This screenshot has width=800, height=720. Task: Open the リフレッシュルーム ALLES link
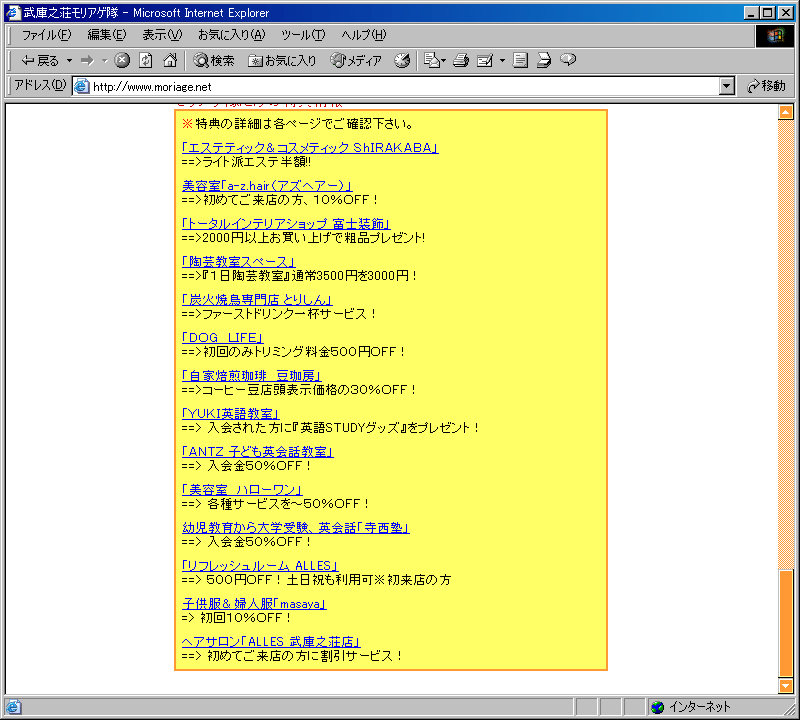pyautogui.click(x=260, y=566)
